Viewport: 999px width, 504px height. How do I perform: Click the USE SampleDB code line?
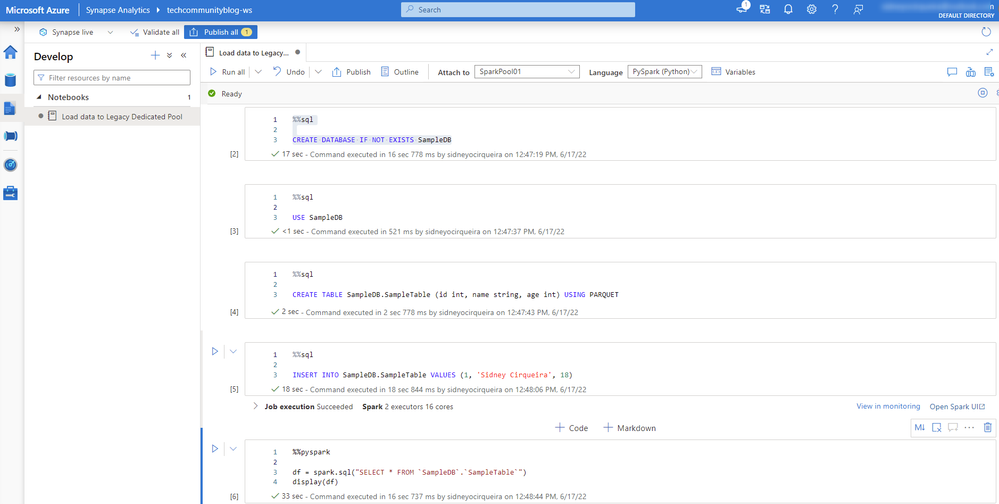(x=317, y=217)
